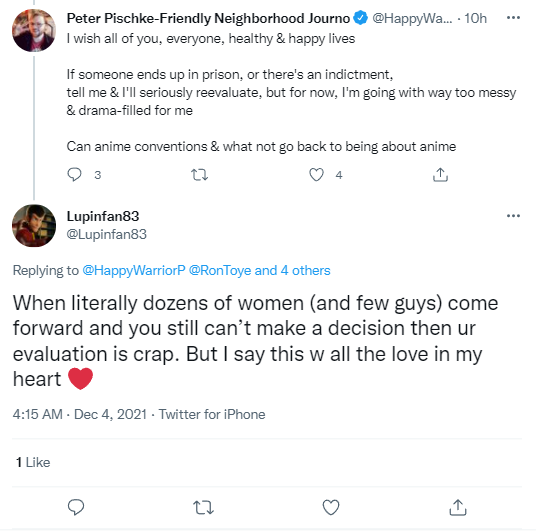Open Lupinfan83's profile avatar
The image size is (536, 531).
click(x=34, y=226)
